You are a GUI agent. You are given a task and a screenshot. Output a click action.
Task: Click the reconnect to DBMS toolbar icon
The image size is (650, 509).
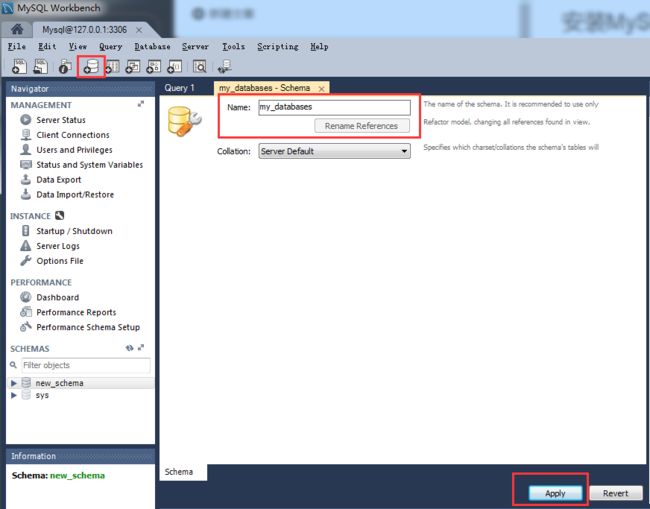(x=225, y=66)
